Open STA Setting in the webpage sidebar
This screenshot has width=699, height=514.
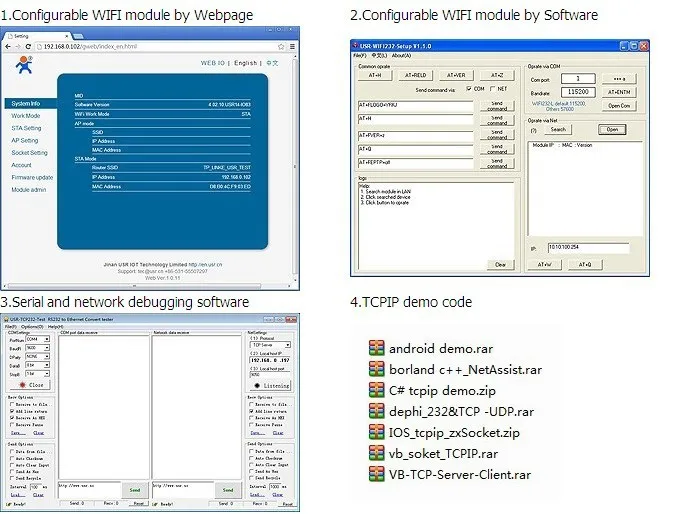coord(26,128)
